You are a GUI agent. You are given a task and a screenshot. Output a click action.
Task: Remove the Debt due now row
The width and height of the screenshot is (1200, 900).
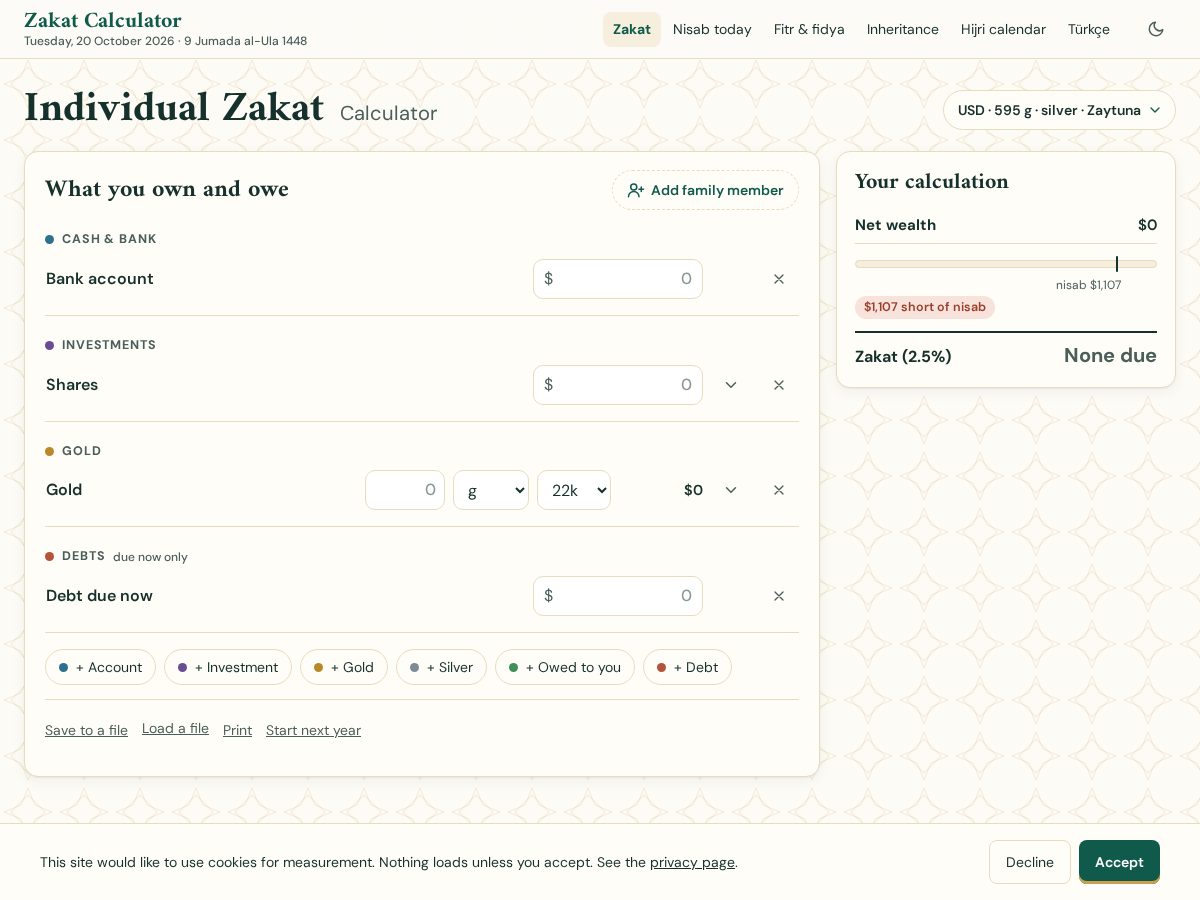(779, 596)
